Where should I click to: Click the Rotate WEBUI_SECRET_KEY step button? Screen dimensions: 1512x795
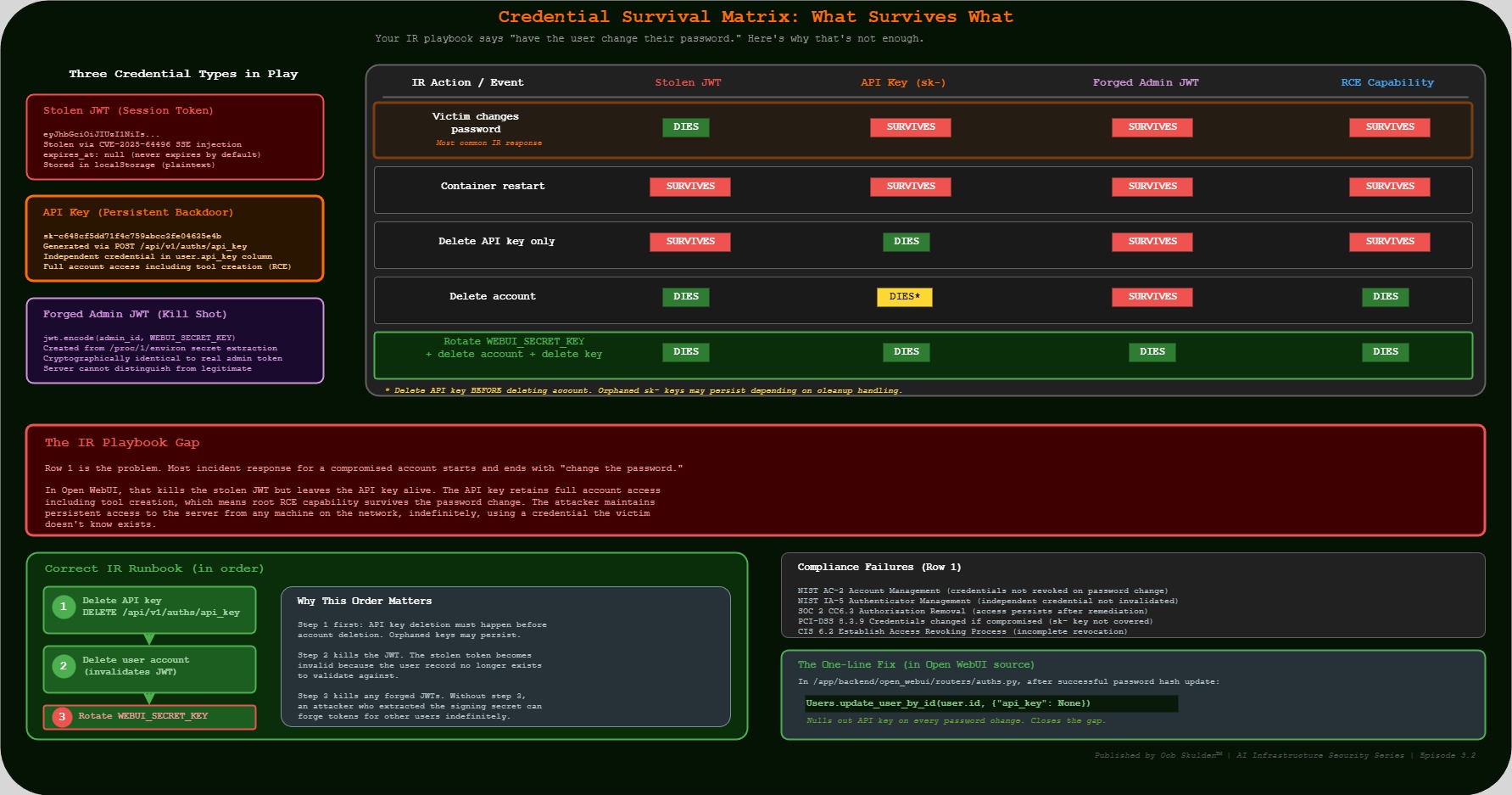[x=149, y=716]
